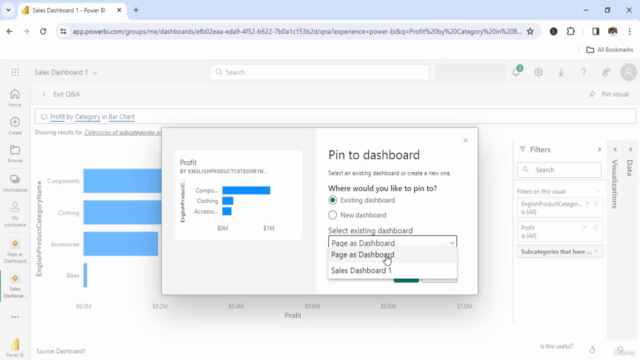Click the Power BI header Search box
Viewport: 640px width, 360px height.
point(320,72)
